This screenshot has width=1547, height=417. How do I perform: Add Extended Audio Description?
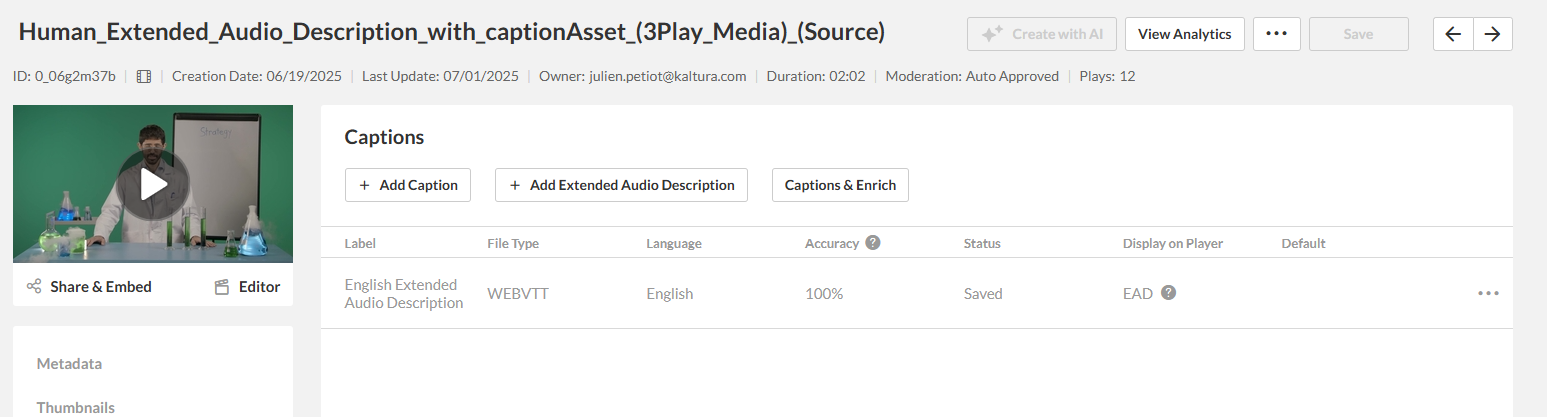(x=621, y=185)
